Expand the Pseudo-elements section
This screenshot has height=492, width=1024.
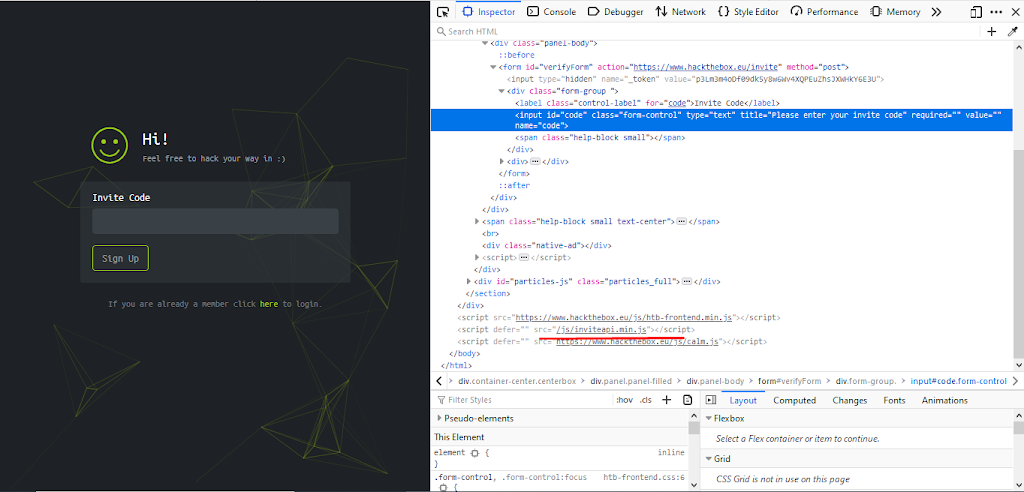[x=439, y=418]
